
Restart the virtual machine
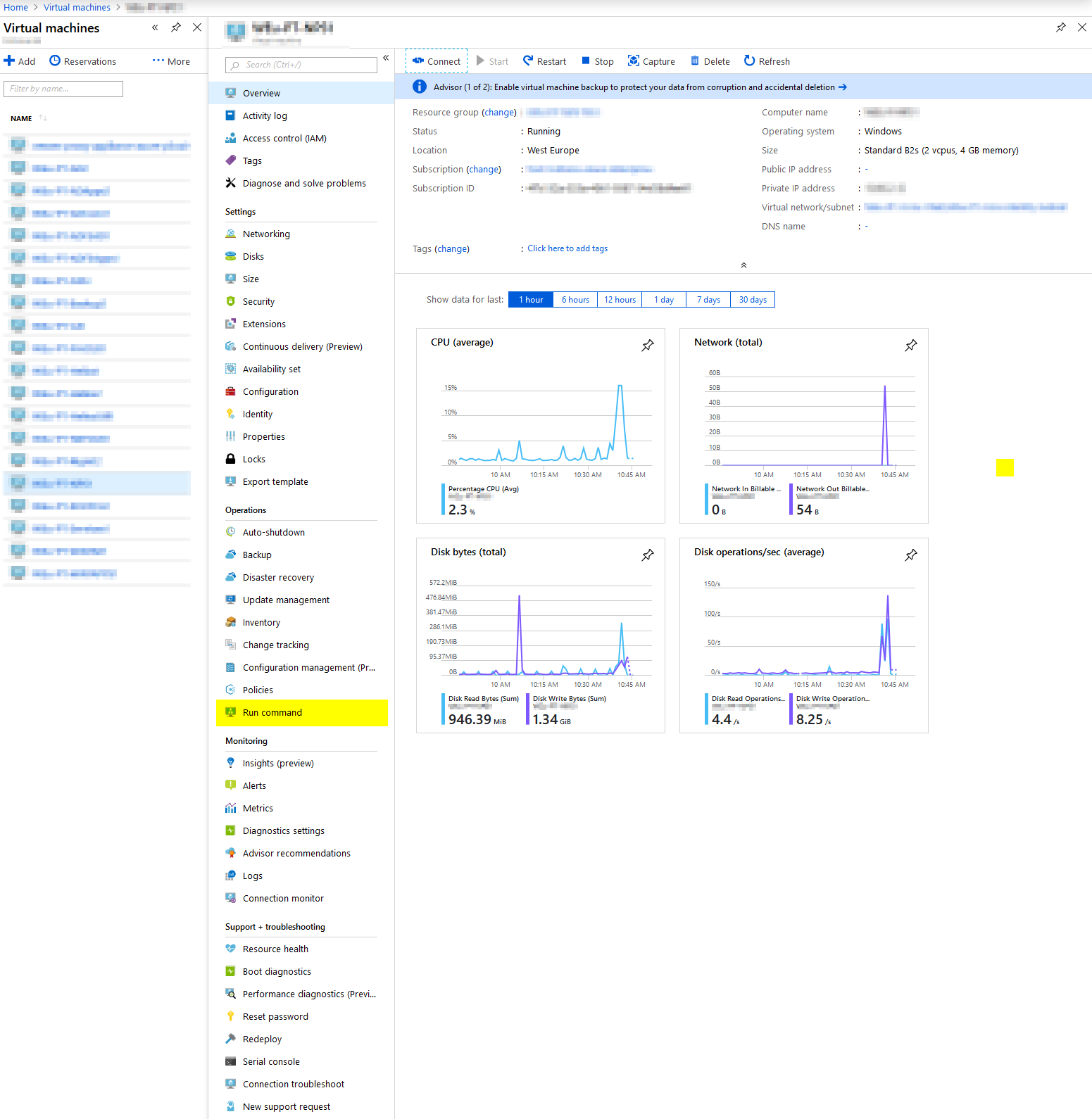click(x=544, y=61)
